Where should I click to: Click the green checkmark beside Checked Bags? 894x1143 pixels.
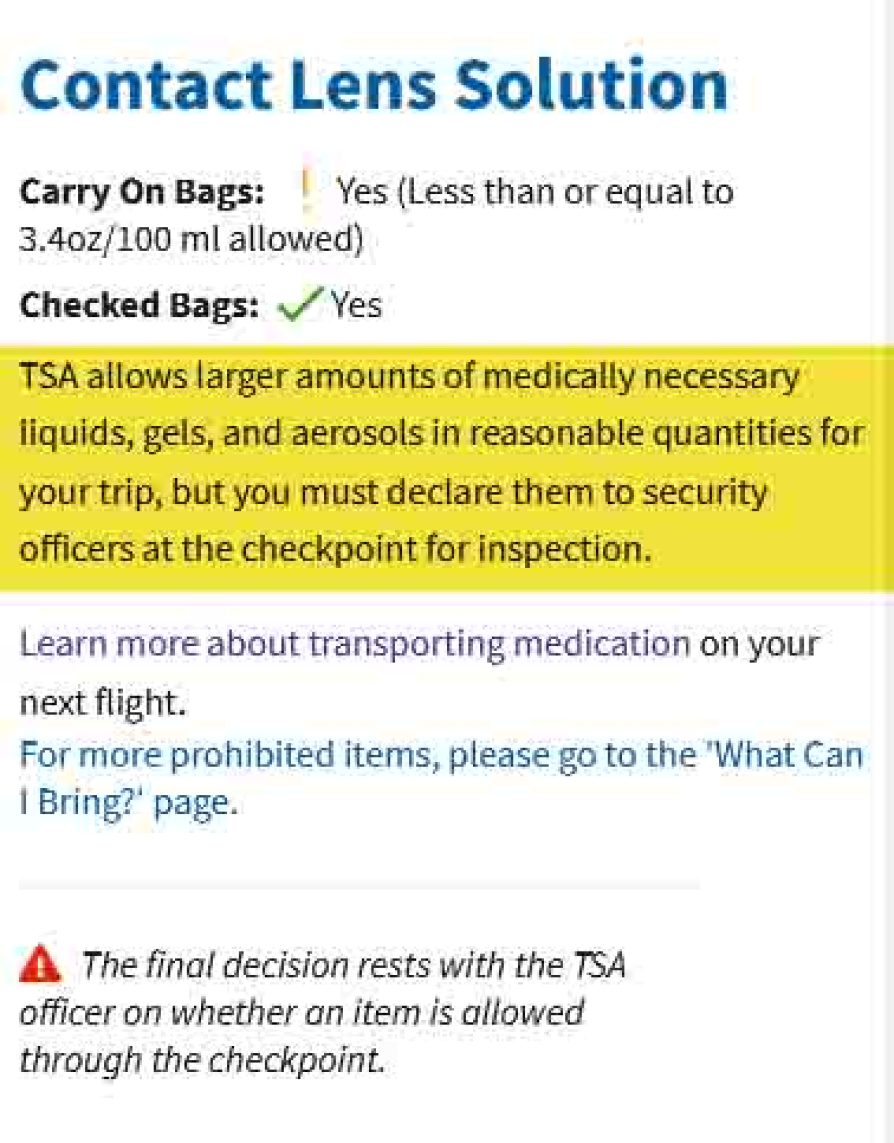pyautogui.click(x=300, y=303)
